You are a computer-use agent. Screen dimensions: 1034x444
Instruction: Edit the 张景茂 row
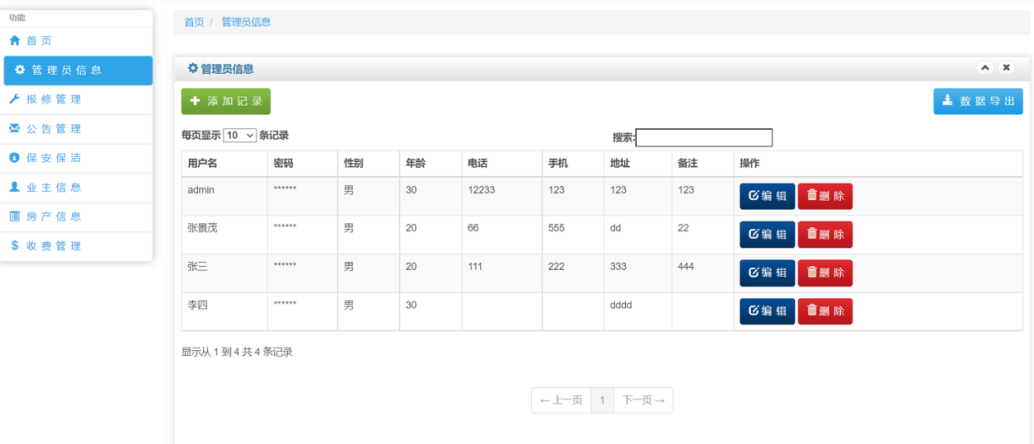pyautogui.click(x=768, y=235)
